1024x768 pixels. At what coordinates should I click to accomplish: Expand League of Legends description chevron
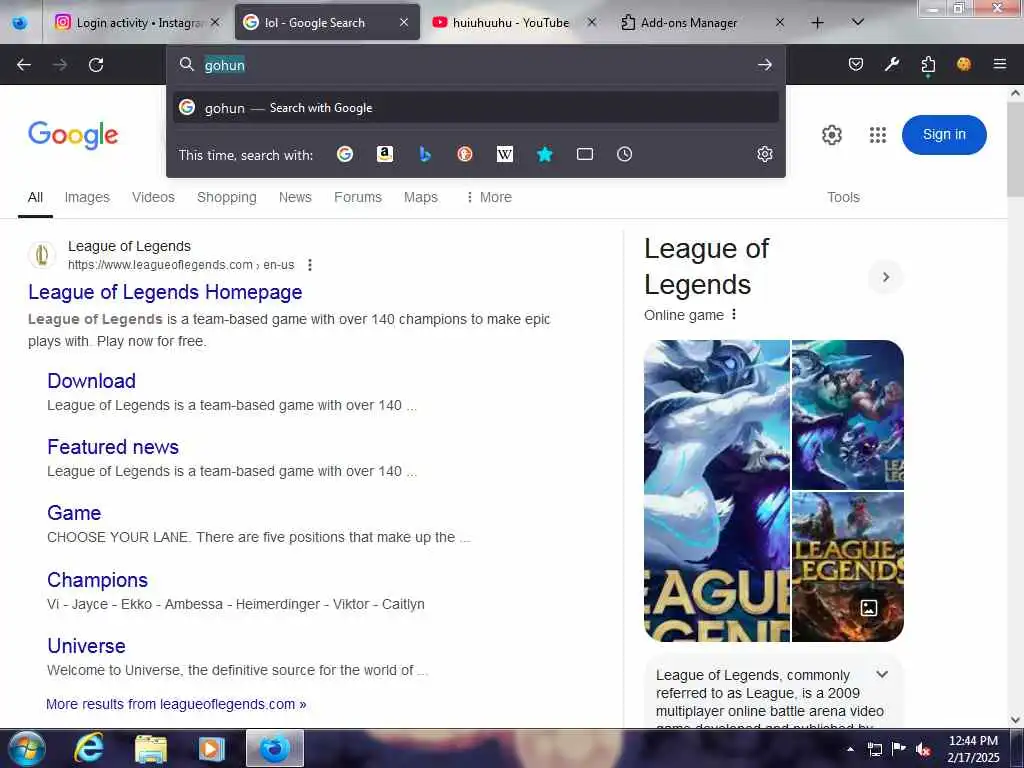click(x=882, y=675)
